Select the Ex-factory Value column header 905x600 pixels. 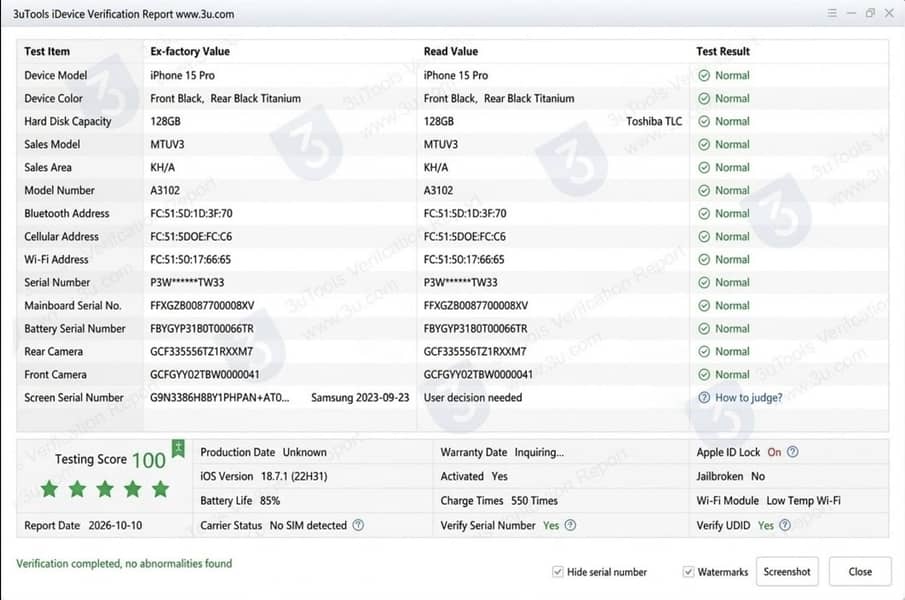[190, 51]
